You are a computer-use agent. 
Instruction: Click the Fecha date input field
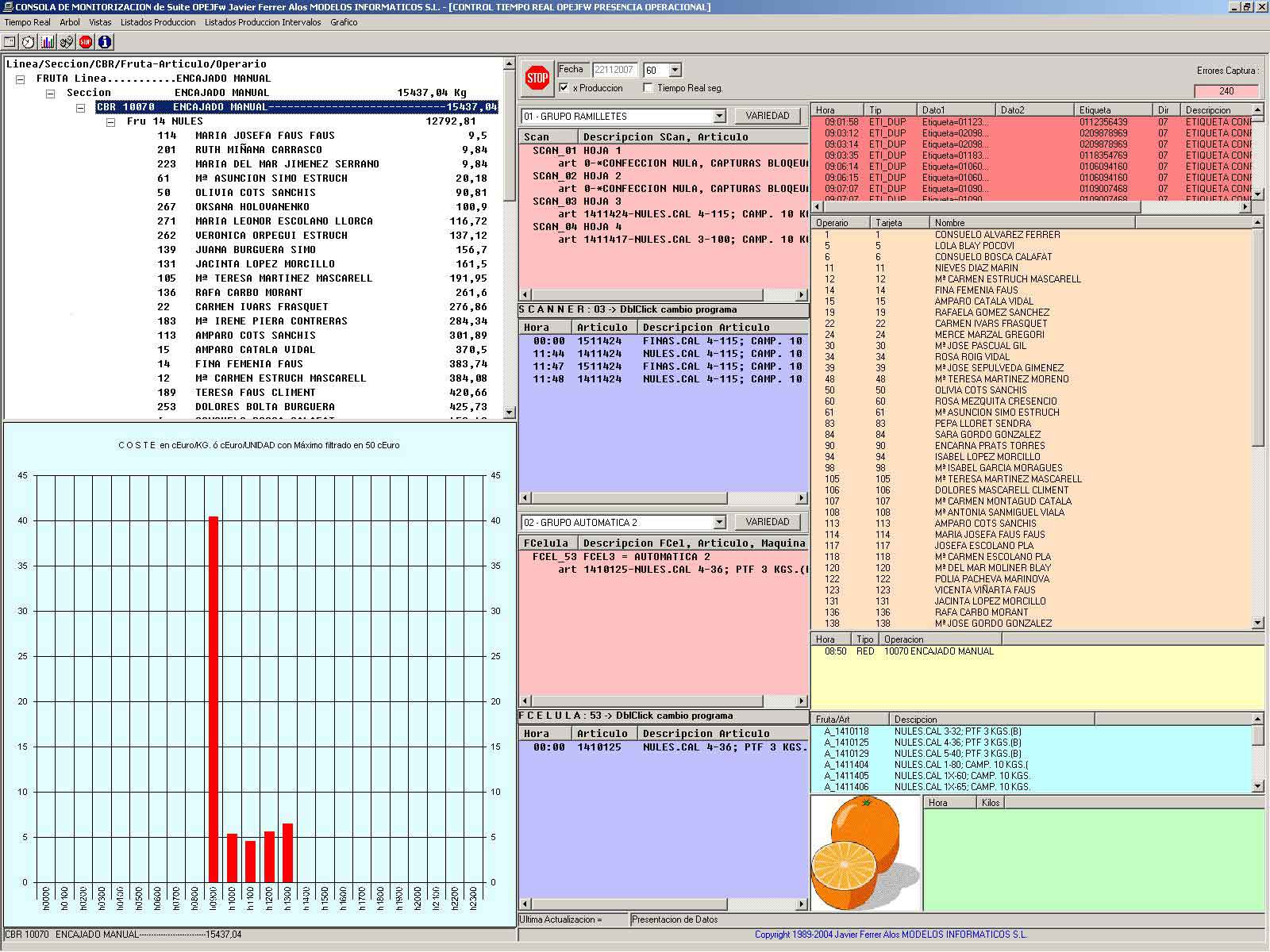pos(614,70)
